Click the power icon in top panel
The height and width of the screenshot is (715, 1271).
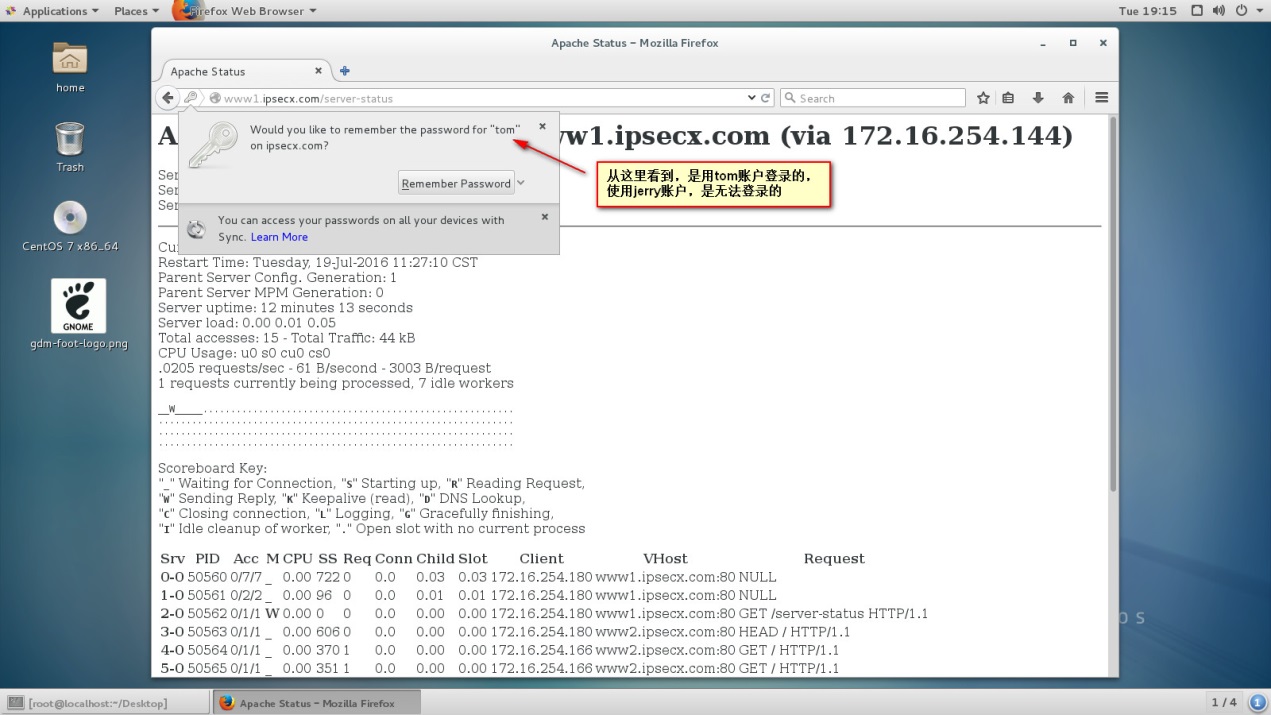click(x=1242, y=11)
